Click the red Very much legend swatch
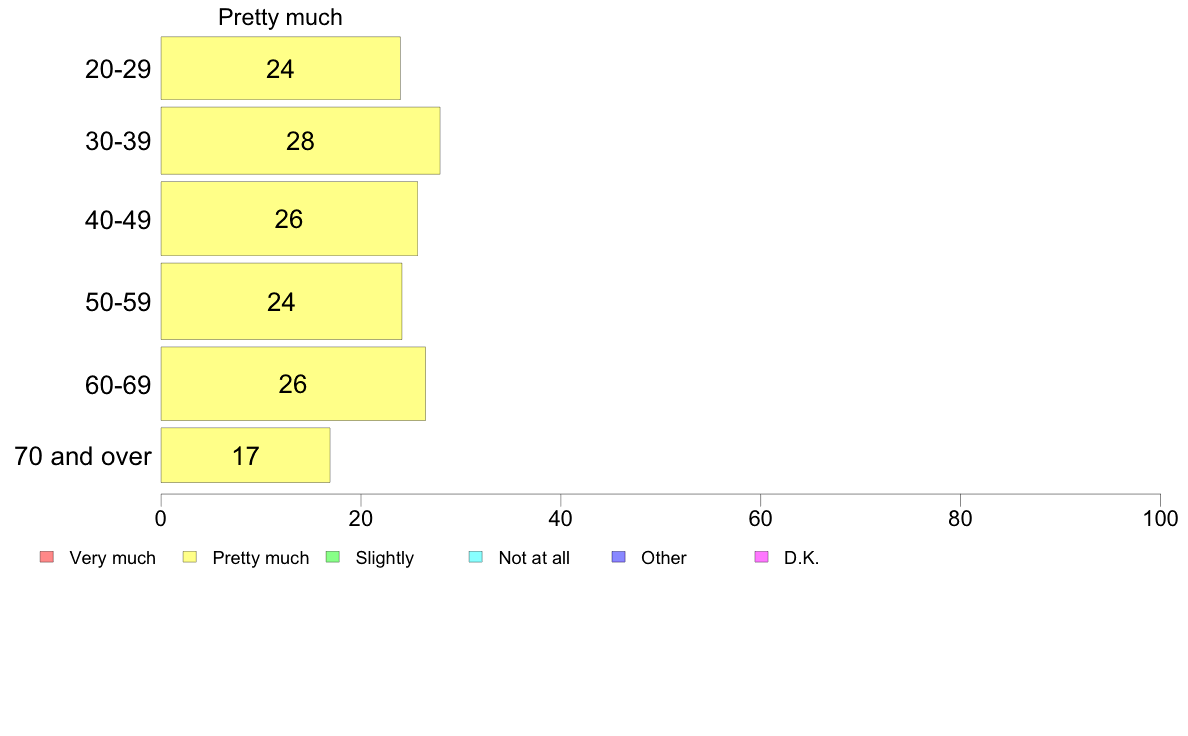Screen dimensions: 1188x736 point(47,557)
